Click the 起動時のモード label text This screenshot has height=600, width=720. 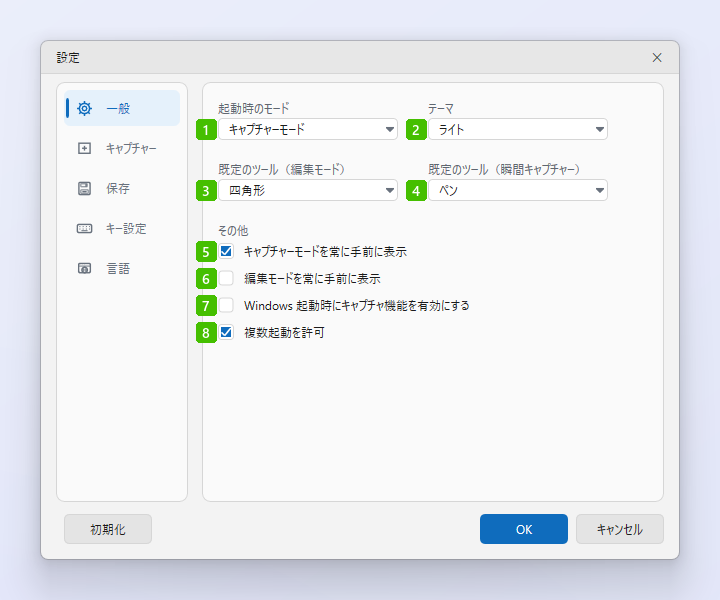[253, 109]
